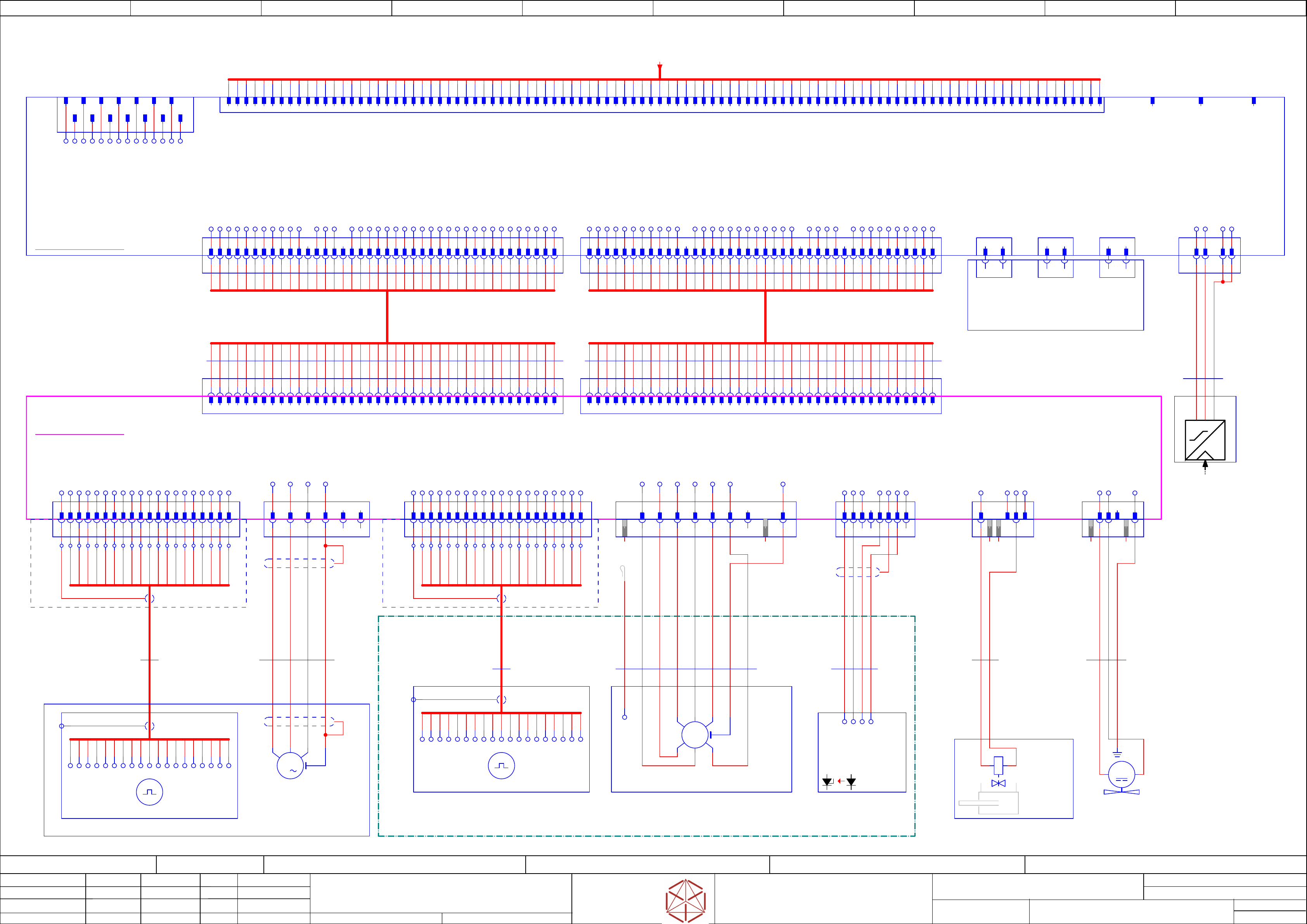
Task: Select the left photodiode symbol
Action: click(827, 782)
